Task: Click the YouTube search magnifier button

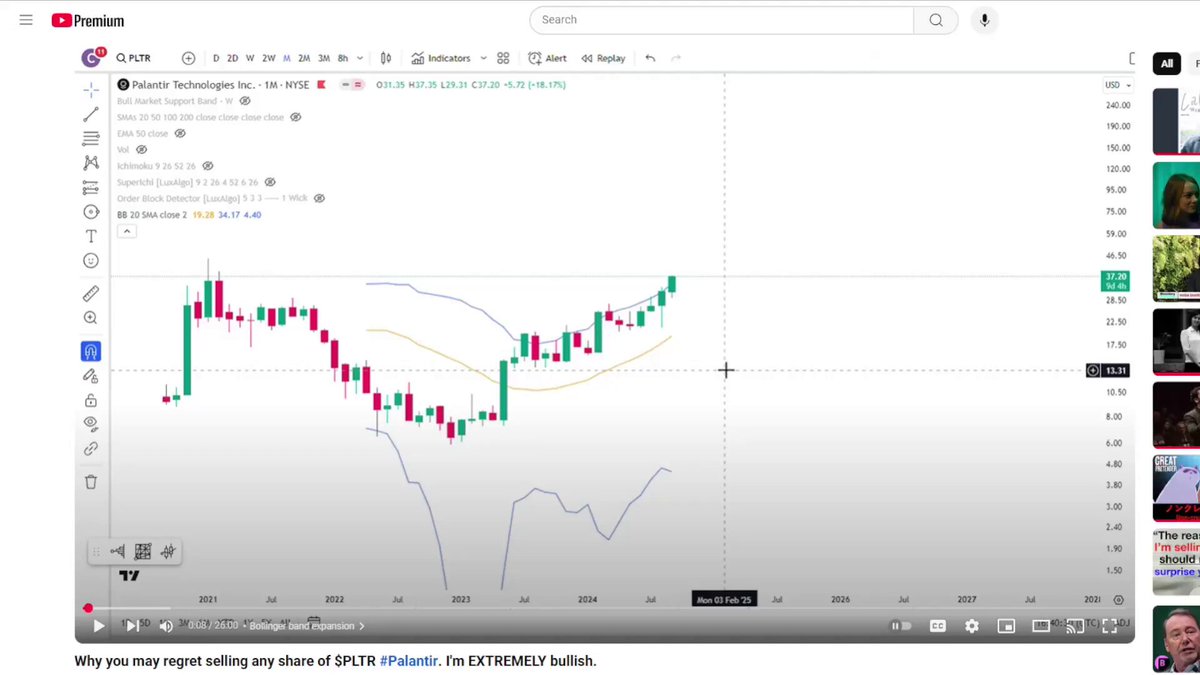Action: coord(936,20)
